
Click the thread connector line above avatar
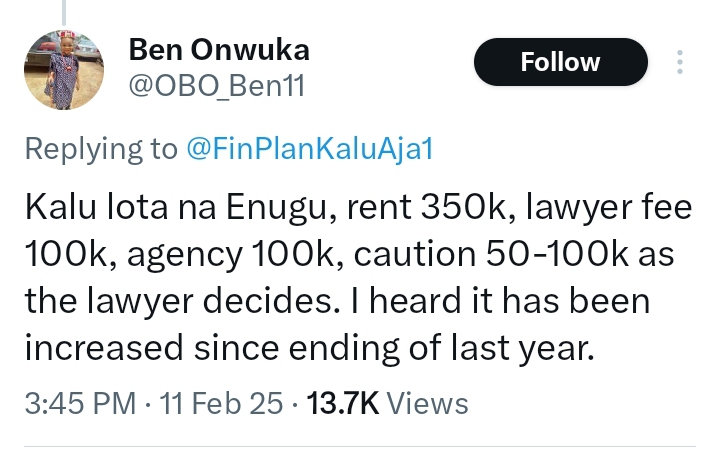tap(64, 10)
